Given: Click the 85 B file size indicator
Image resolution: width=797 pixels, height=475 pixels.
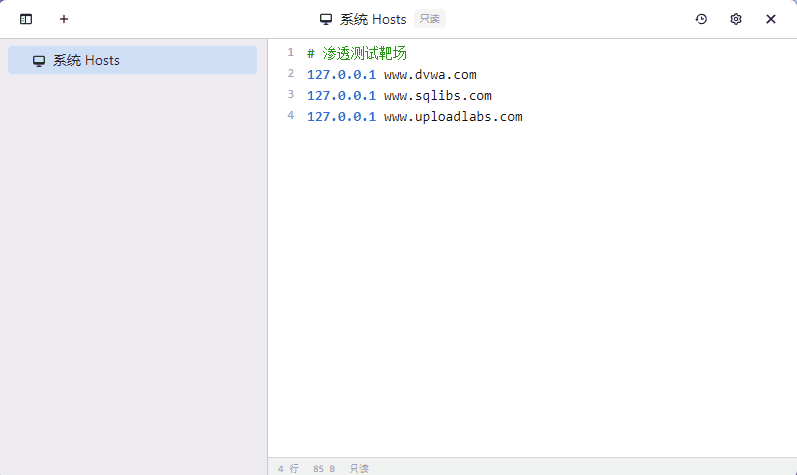Looking at the screenshot, I should [324, 468].
